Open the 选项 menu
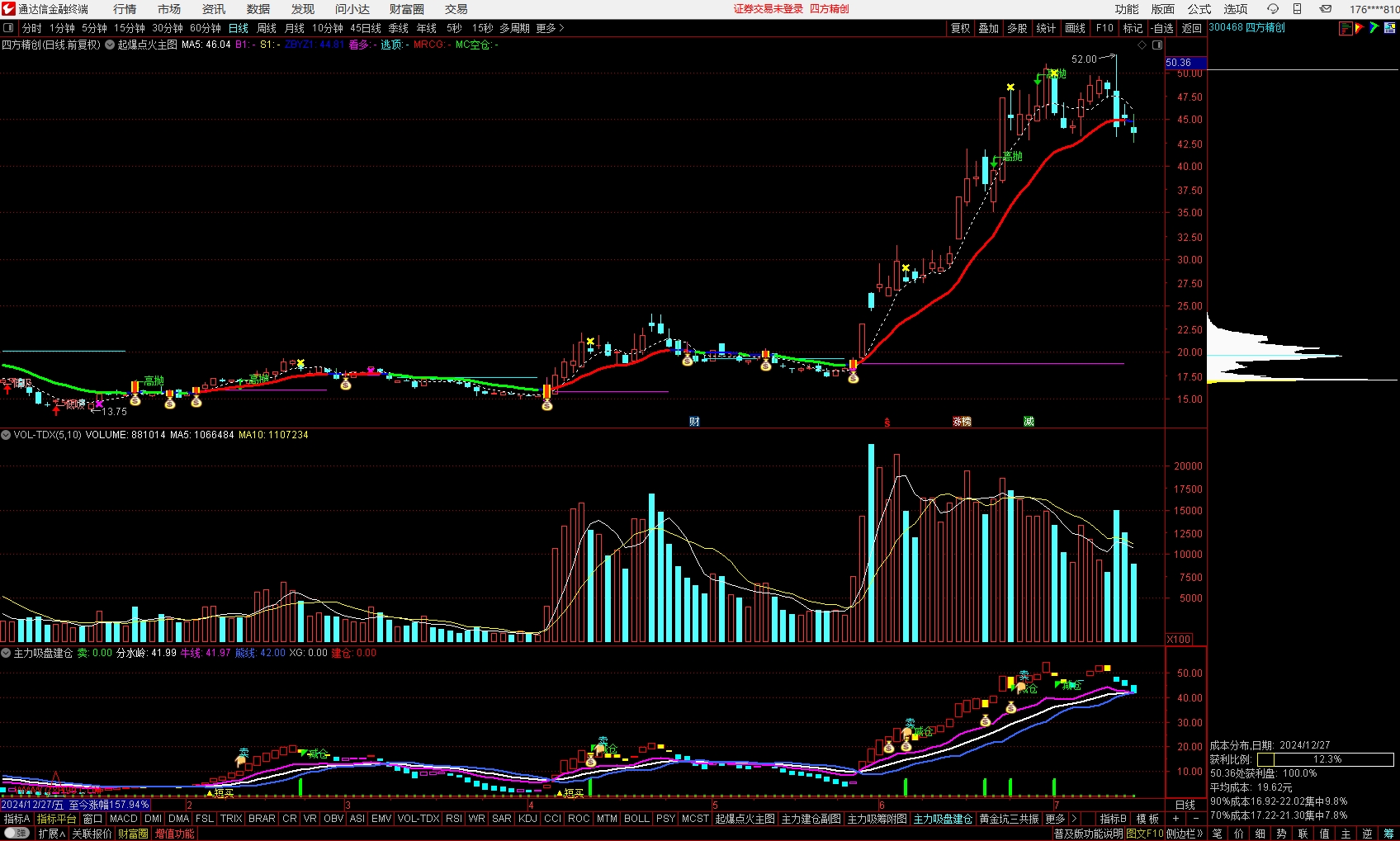 tap(1236, 9)
